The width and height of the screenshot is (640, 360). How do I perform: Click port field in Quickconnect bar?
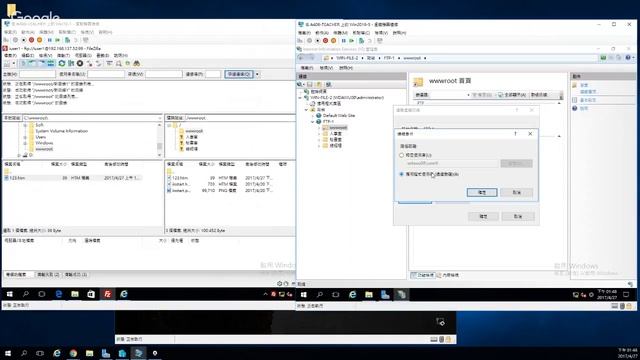(213, 74)
